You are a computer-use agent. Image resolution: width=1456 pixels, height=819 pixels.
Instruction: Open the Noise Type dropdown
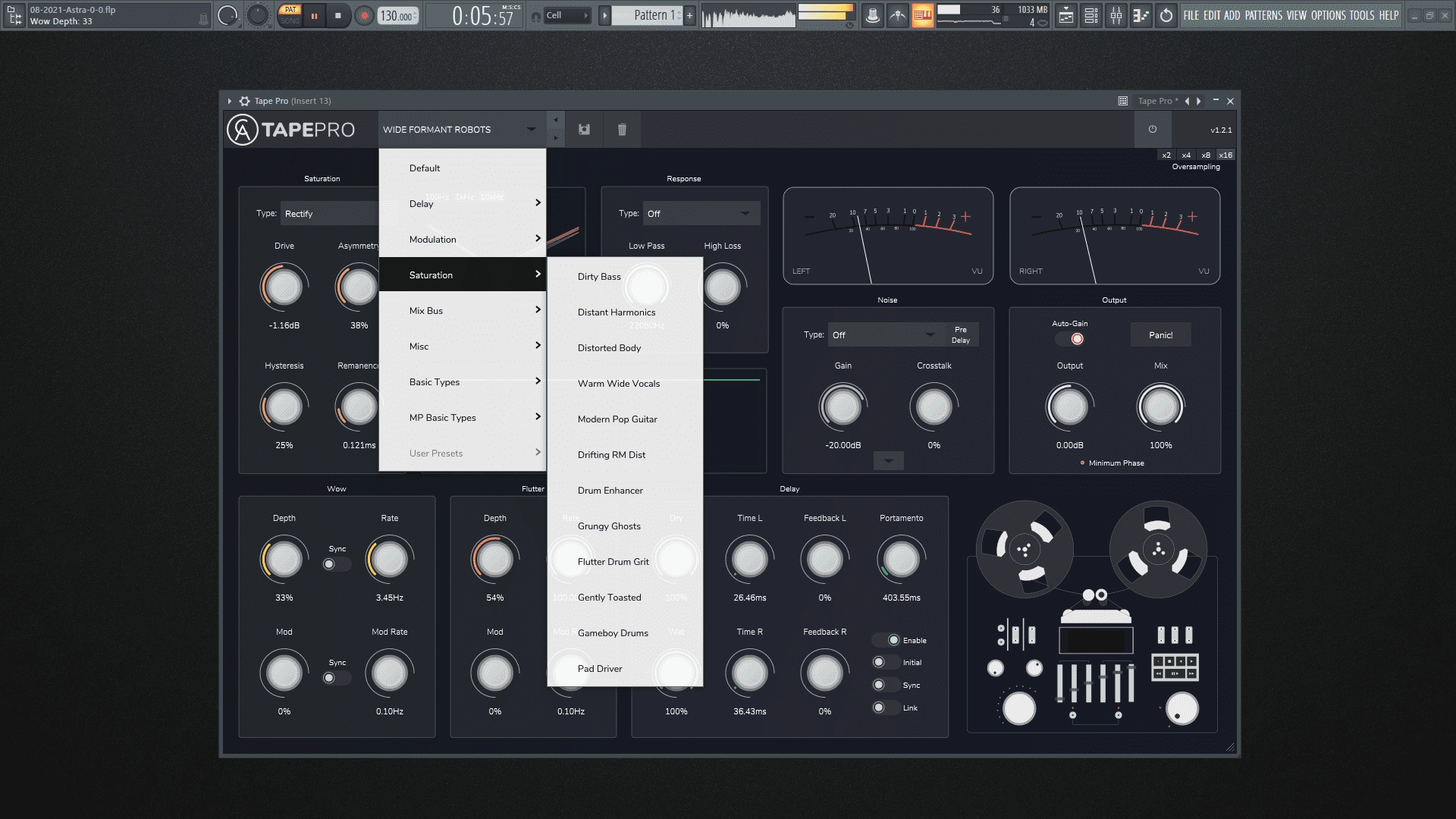(884, 334)
